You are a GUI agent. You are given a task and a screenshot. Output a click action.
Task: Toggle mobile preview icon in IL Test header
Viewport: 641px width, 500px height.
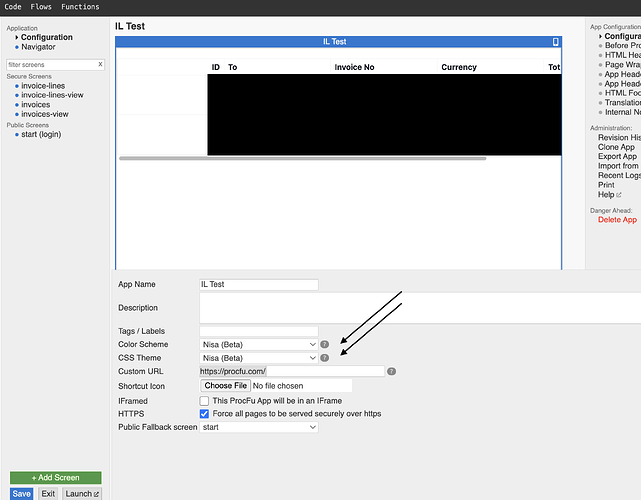[x=555, y=42]
